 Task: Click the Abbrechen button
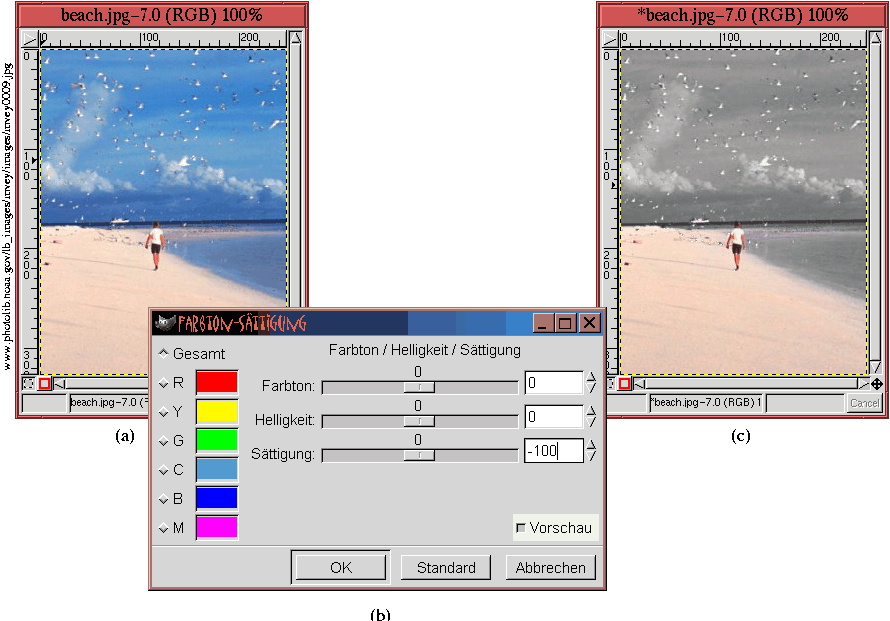tap(551, 567)
